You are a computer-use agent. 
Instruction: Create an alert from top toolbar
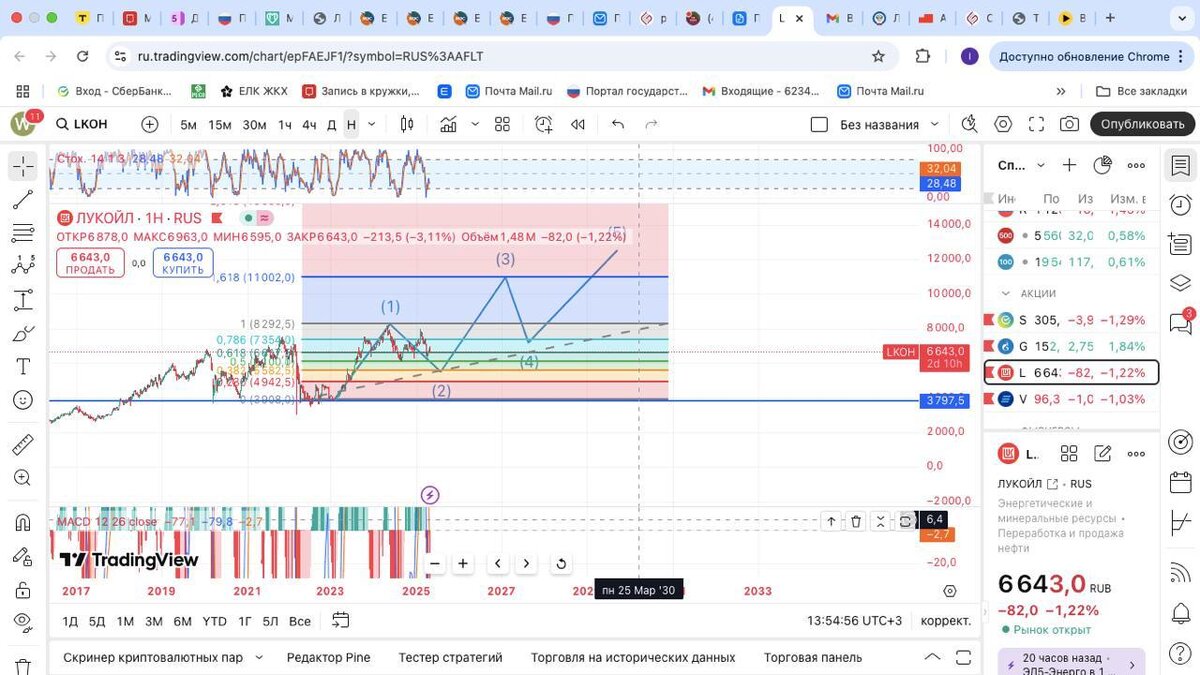pyautogui.click(x=543, y=124)
